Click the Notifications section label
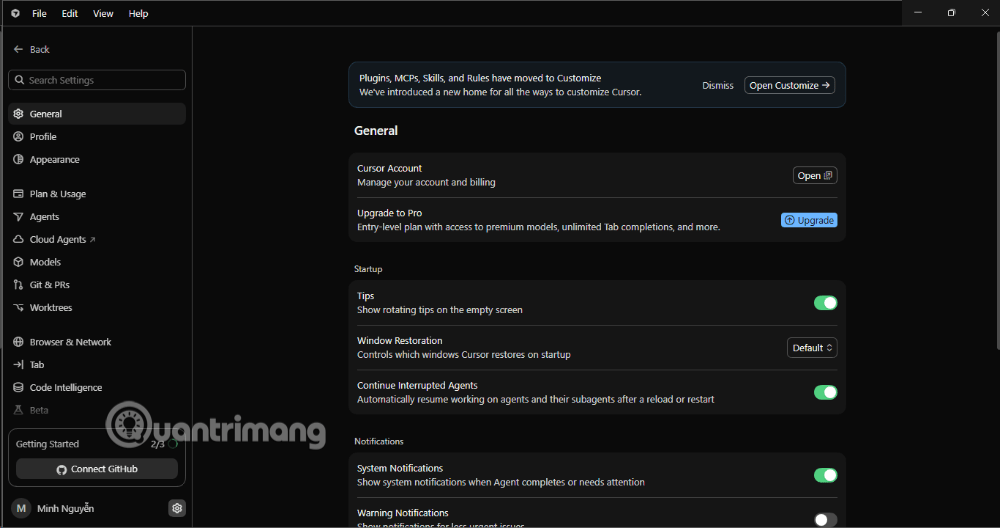This screenshot has height=528, width=1000. click(379, 441)
